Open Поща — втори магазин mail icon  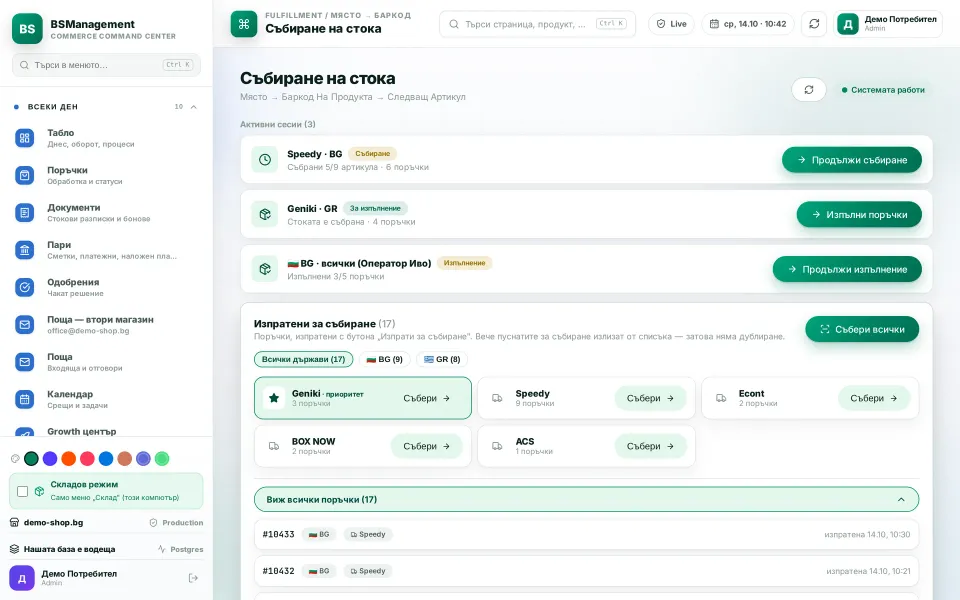point(24,324)
